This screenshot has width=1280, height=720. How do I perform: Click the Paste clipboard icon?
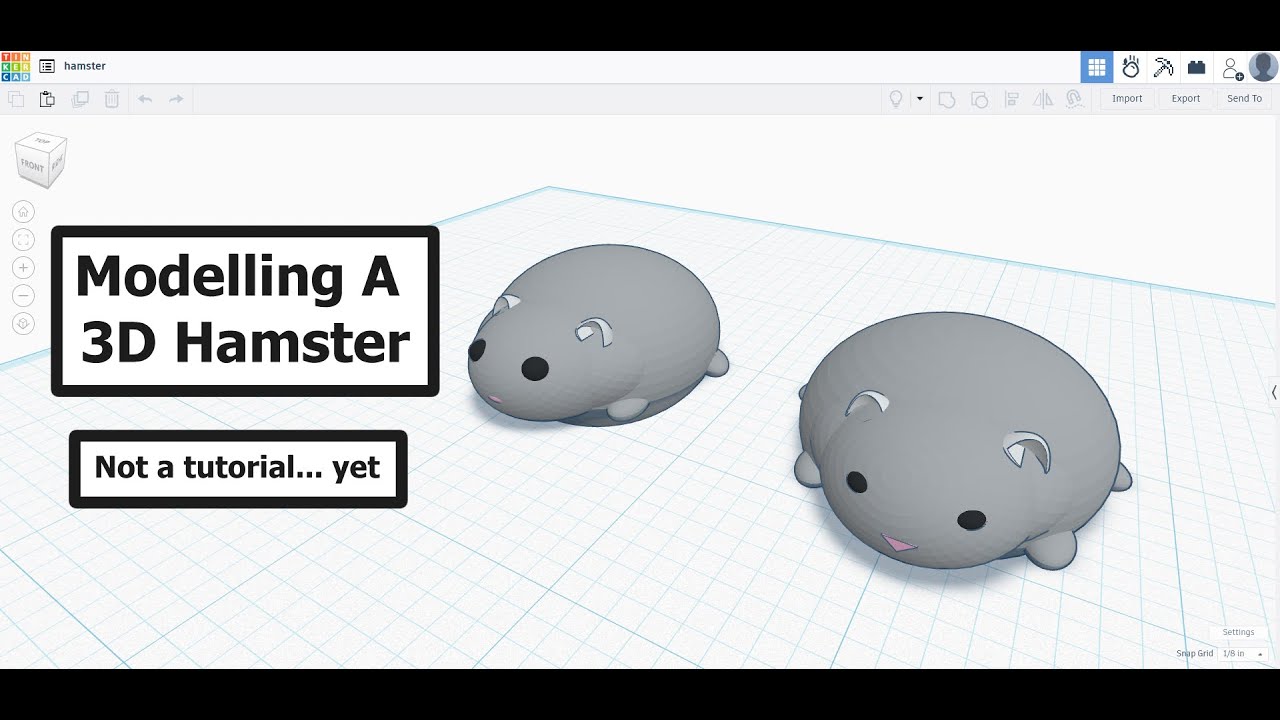tap(47, 99)
